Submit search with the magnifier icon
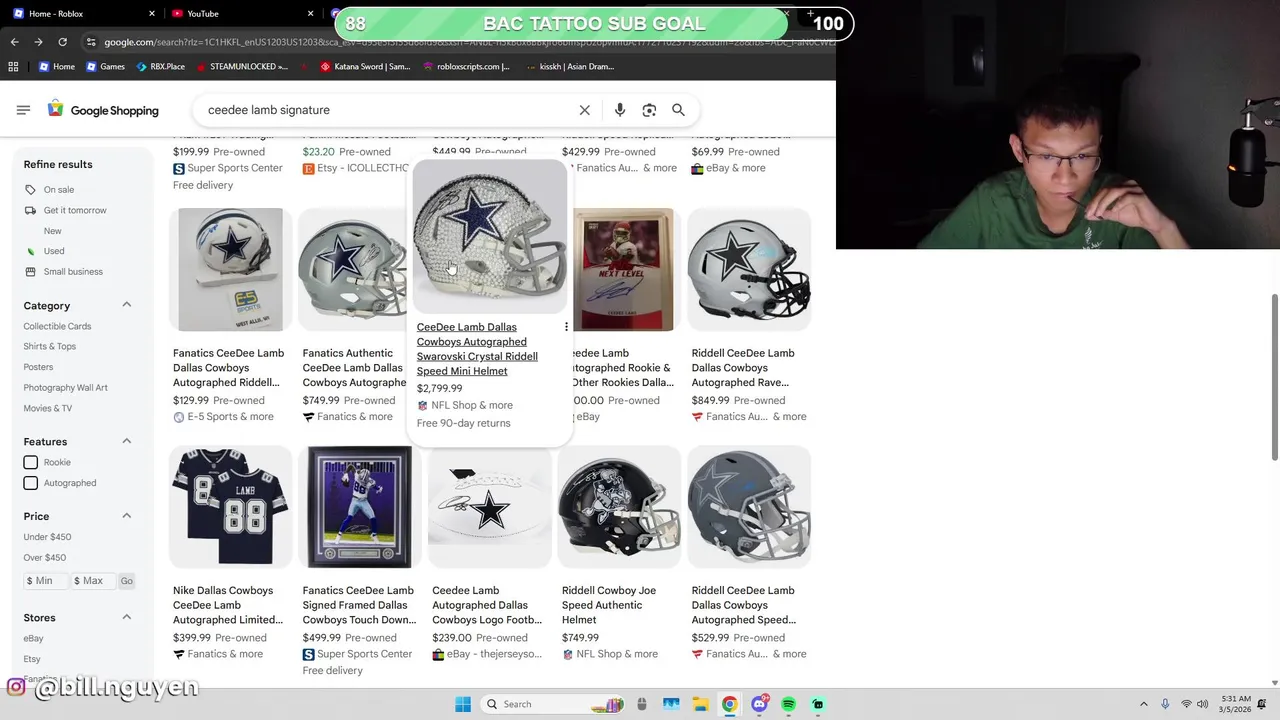This screenshot has width=1280, height=720. point(678,110)
